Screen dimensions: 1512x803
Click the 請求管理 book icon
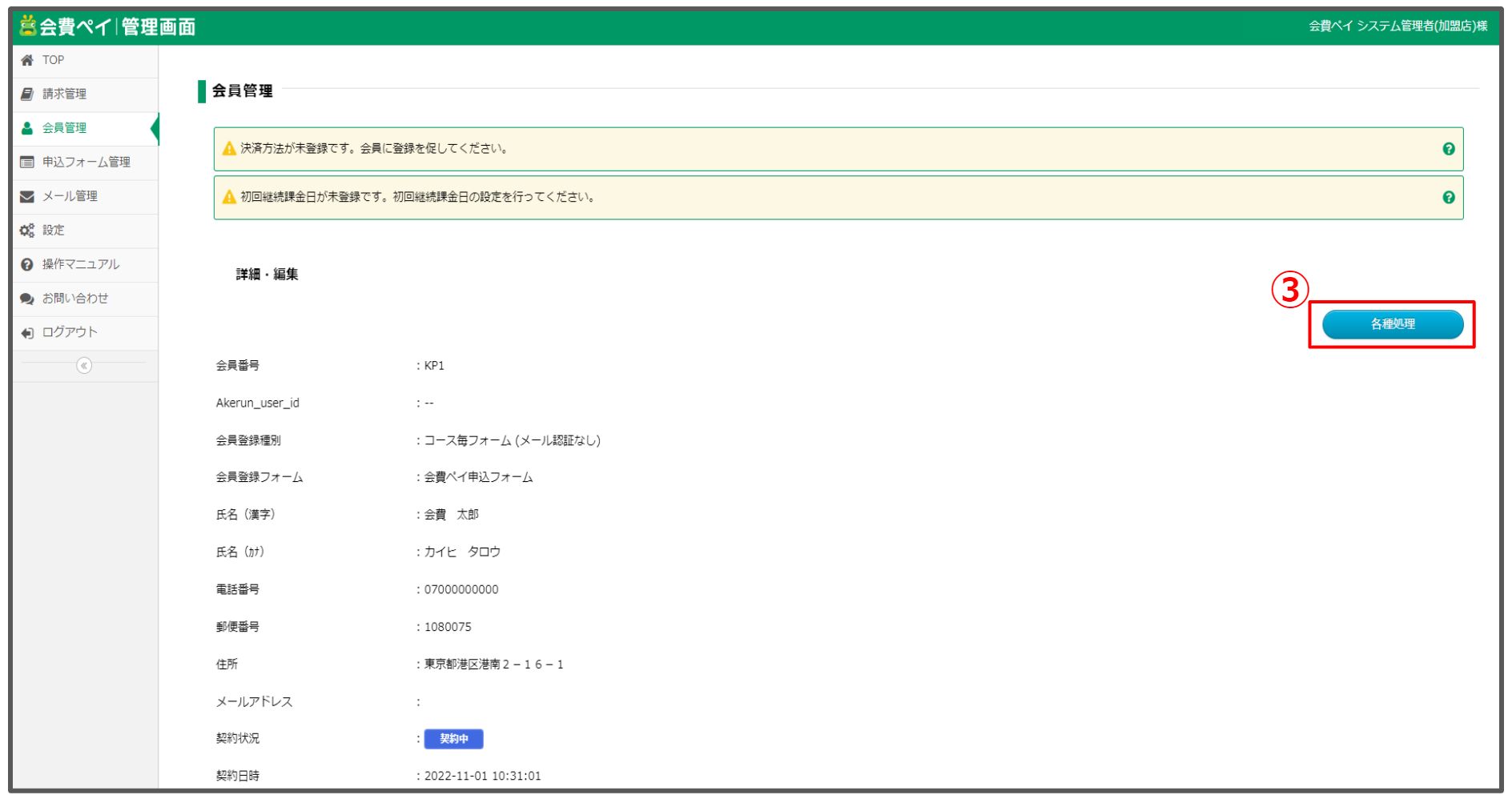pos(27,94)
